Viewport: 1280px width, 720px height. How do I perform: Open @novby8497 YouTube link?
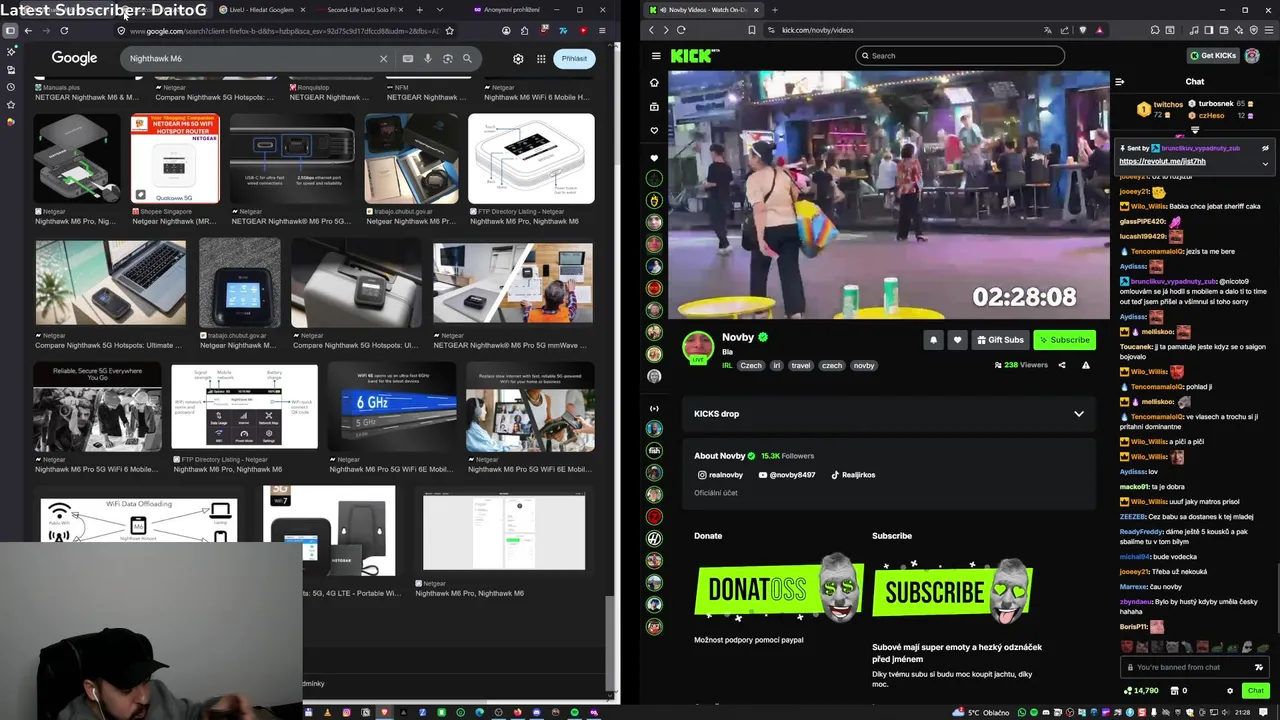787,475
